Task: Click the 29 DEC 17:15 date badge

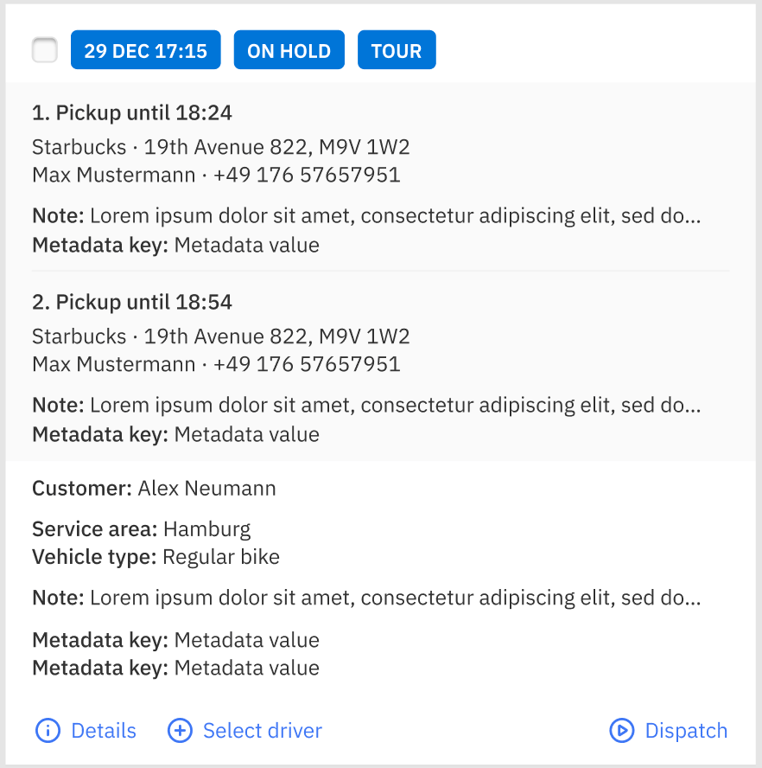Action: tap(145, 50)
